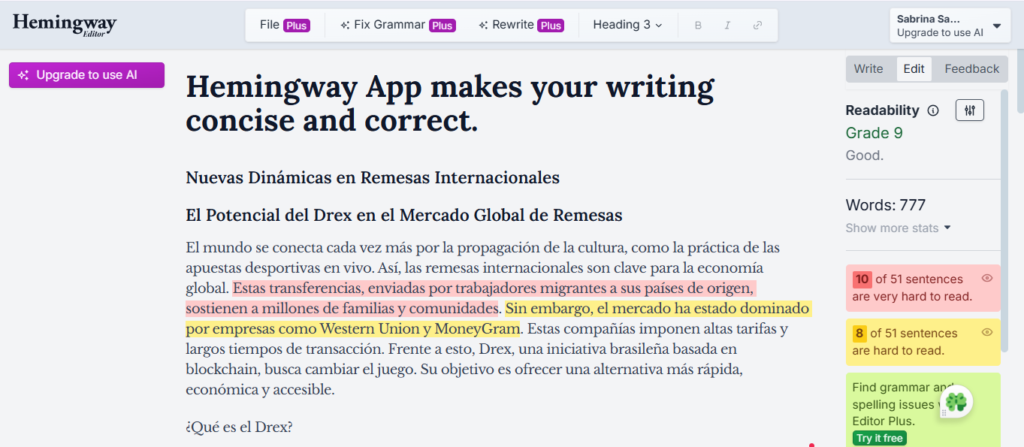Click the purple Upgrade to use AI button
Screen dimensions: 1024x447
coord(86,75)
